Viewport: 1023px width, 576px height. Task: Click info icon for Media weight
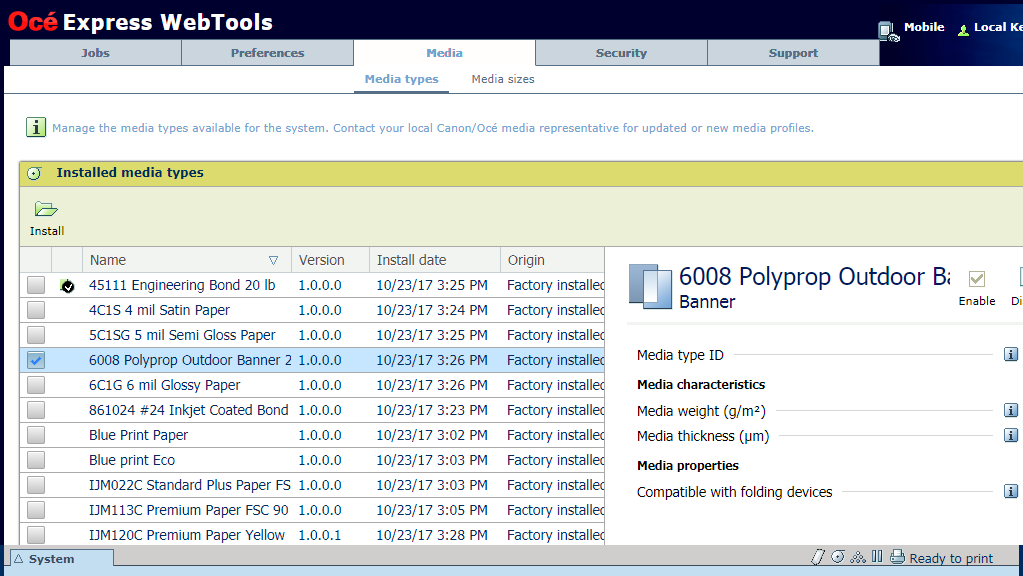[1011, 410]
